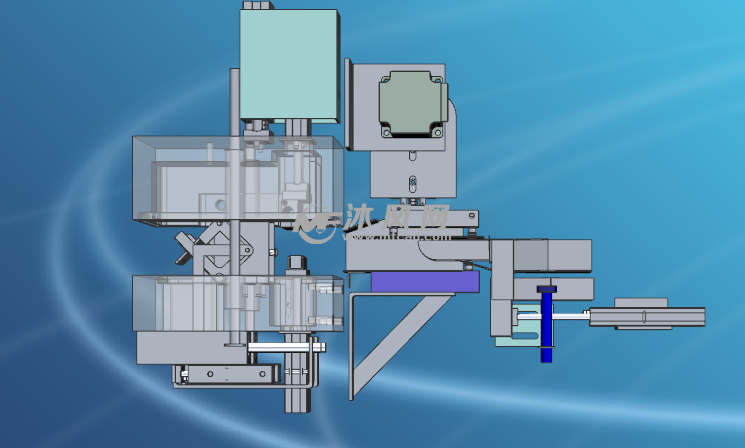Screen dimensions: 745x448
Task: Click the X-shaped cross bracket on left
Action: (x=188, y=246)
